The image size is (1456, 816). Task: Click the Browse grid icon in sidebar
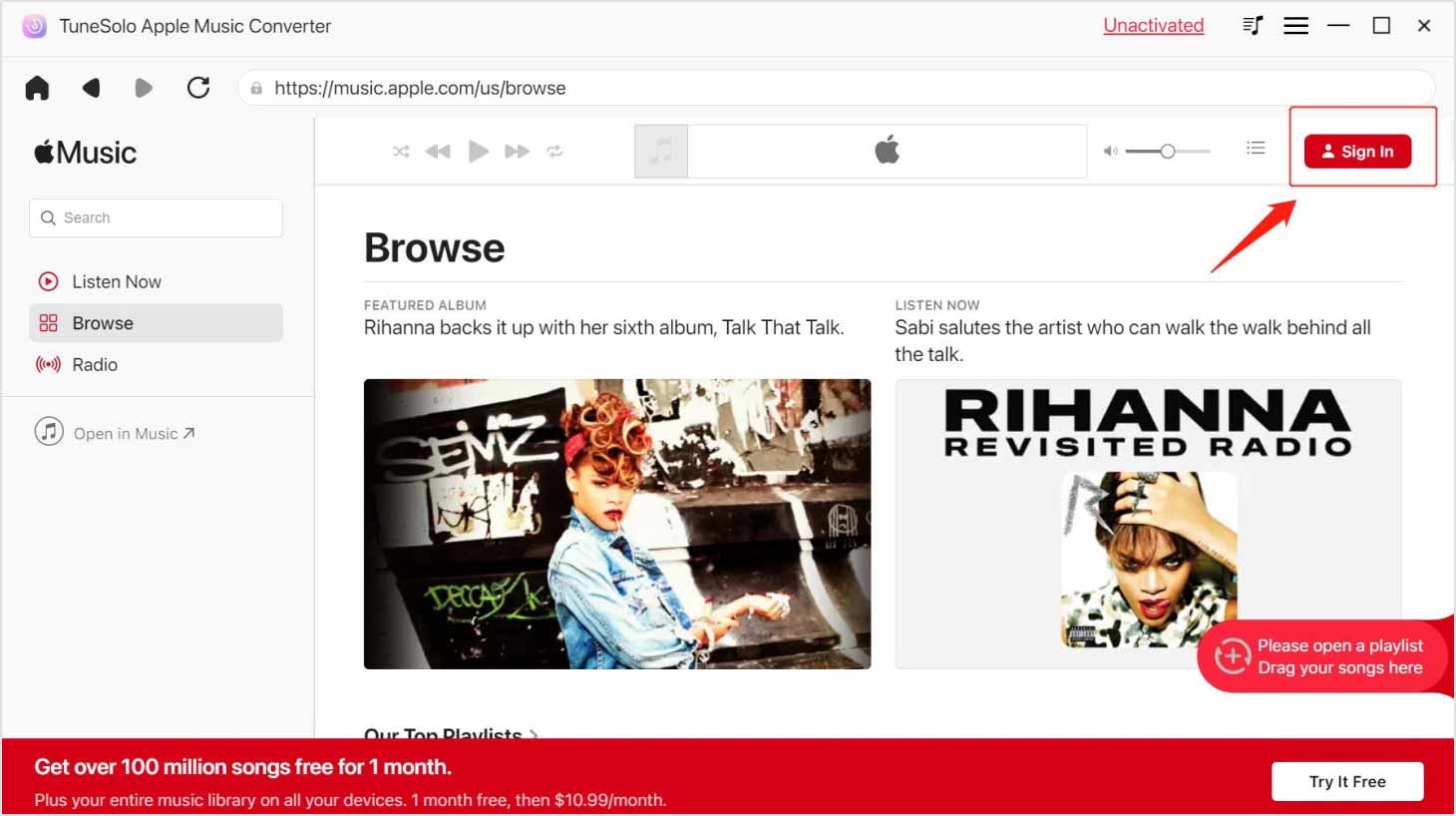[x=48, y=323]
